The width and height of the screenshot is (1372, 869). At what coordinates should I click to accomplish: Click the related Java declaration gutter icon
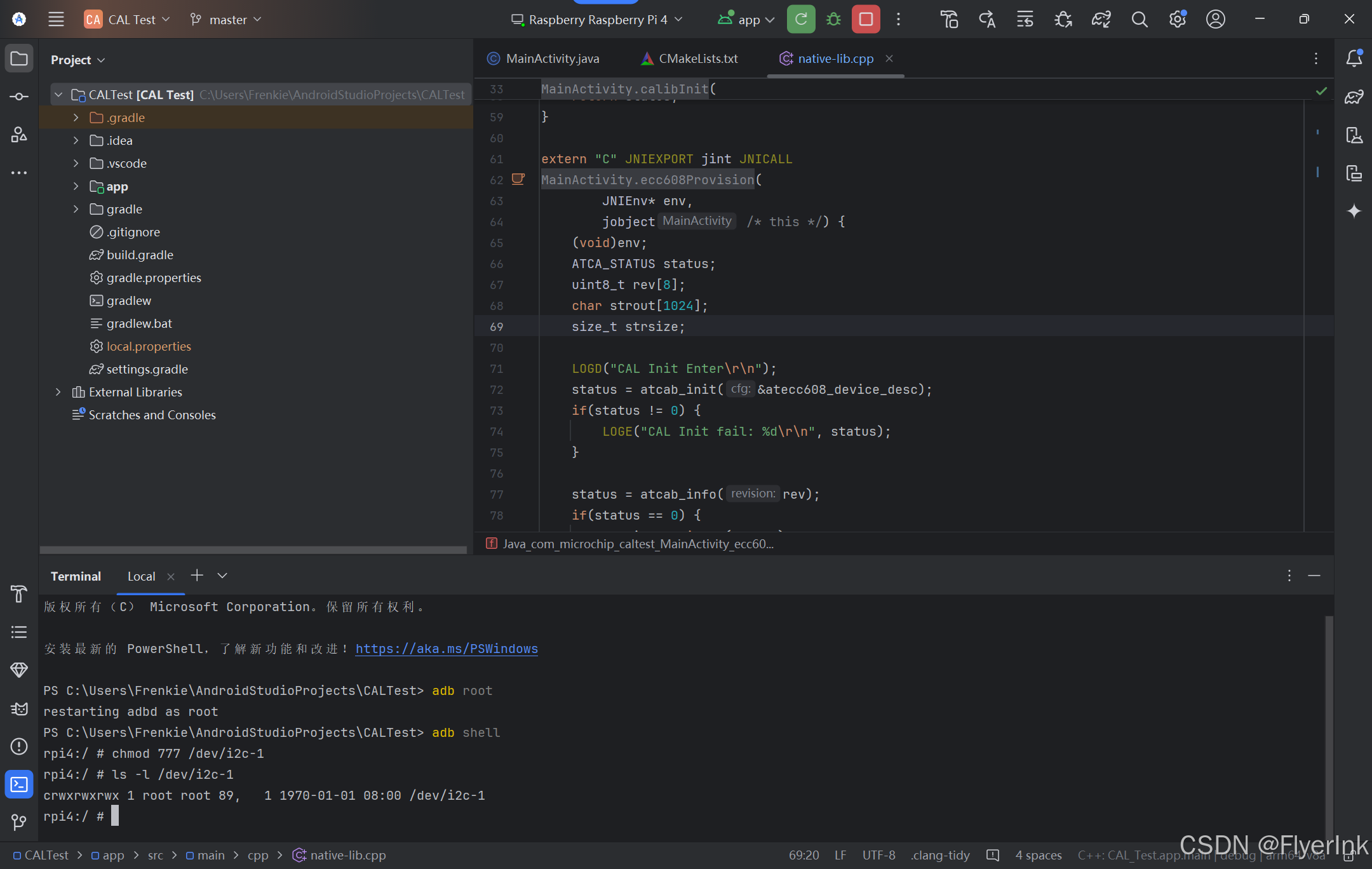(x=518, y=180)
